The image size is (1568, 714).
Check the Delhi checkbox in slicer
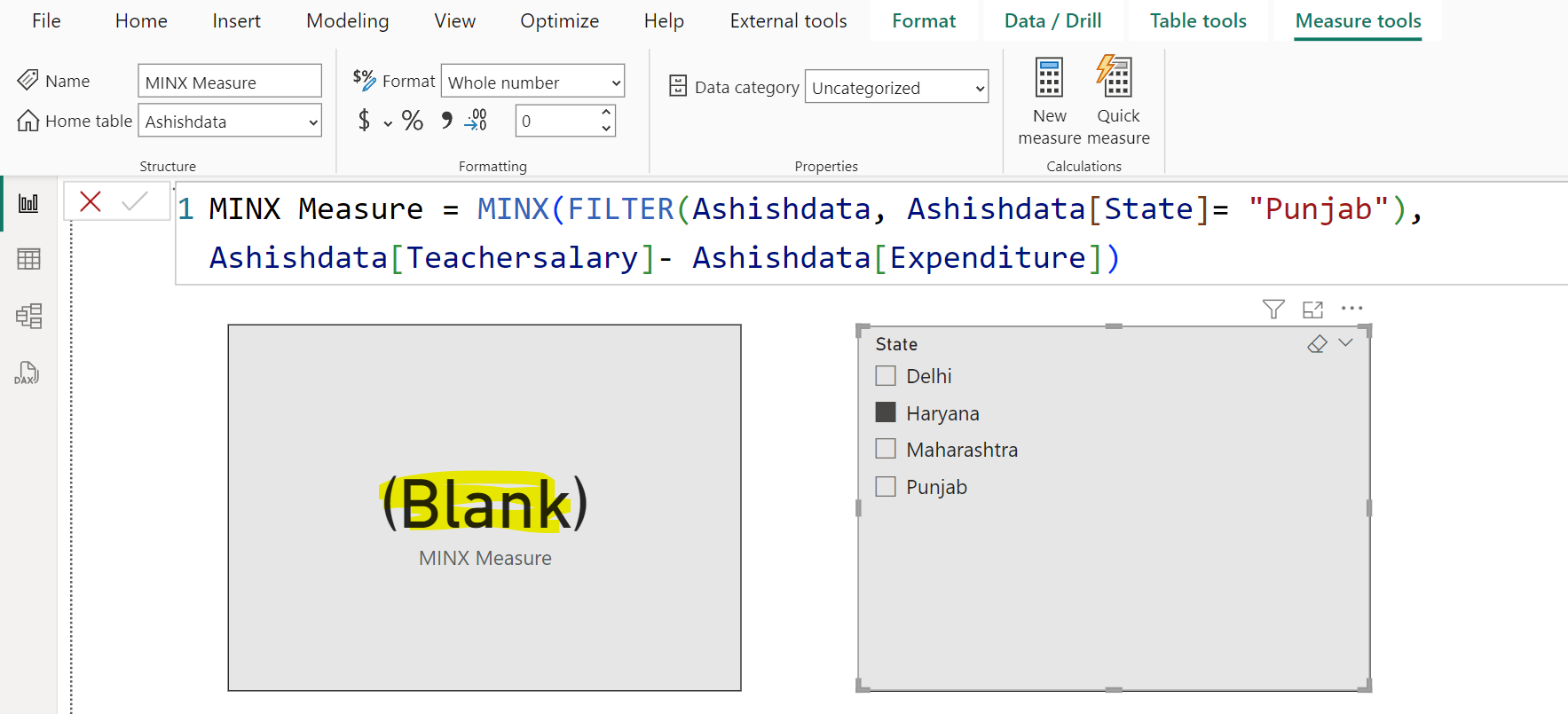886,376
